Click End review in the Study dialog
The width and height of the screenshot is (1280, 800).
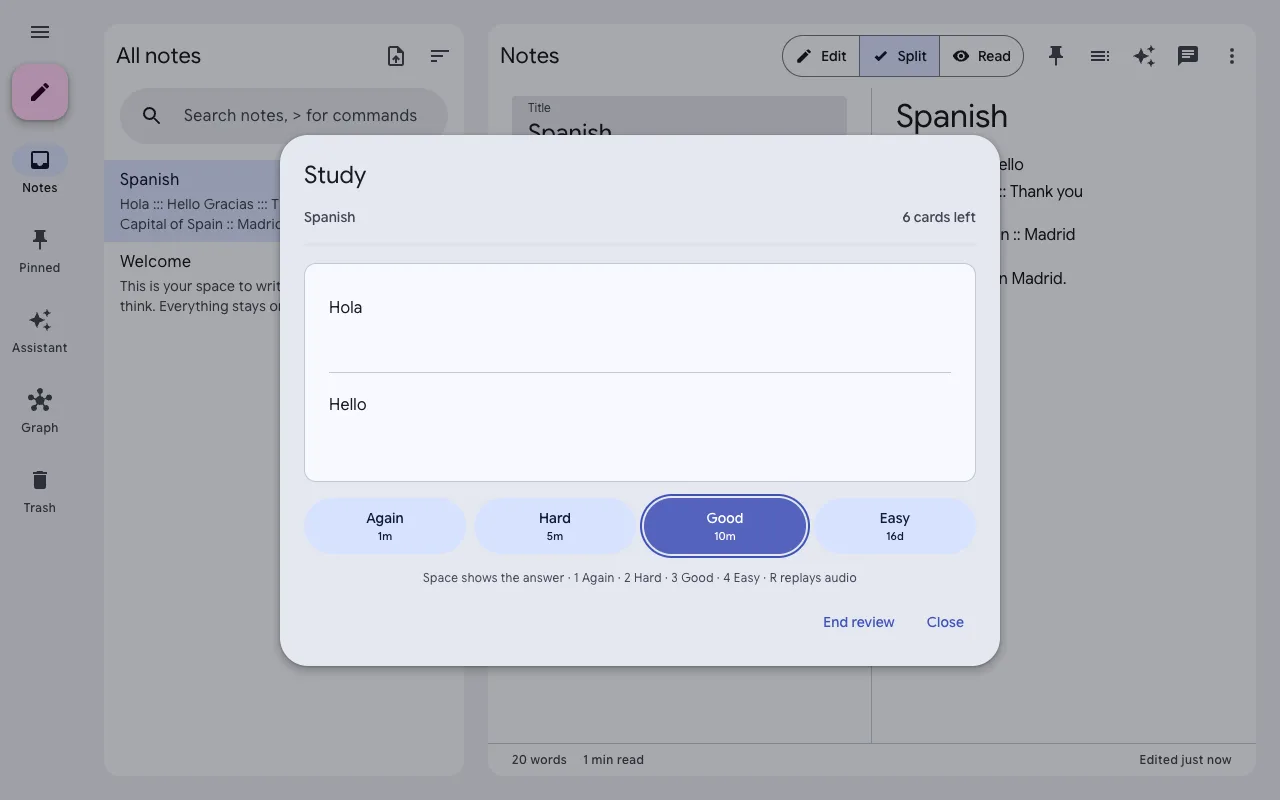coord(859,622)
